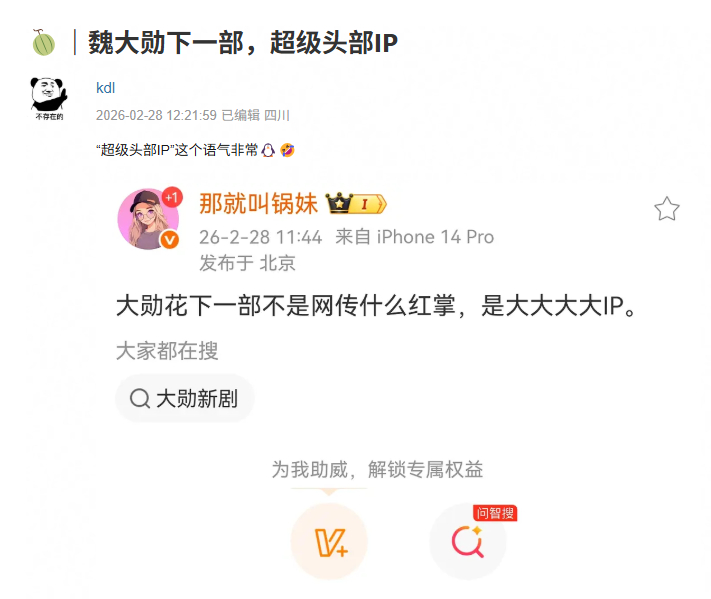Image resolution: width=711 pixels, height=599 pixels.
Task: Click the post timestamp 26-2-28 11:44
Action: pyautogui.click(x=260, y=237)
